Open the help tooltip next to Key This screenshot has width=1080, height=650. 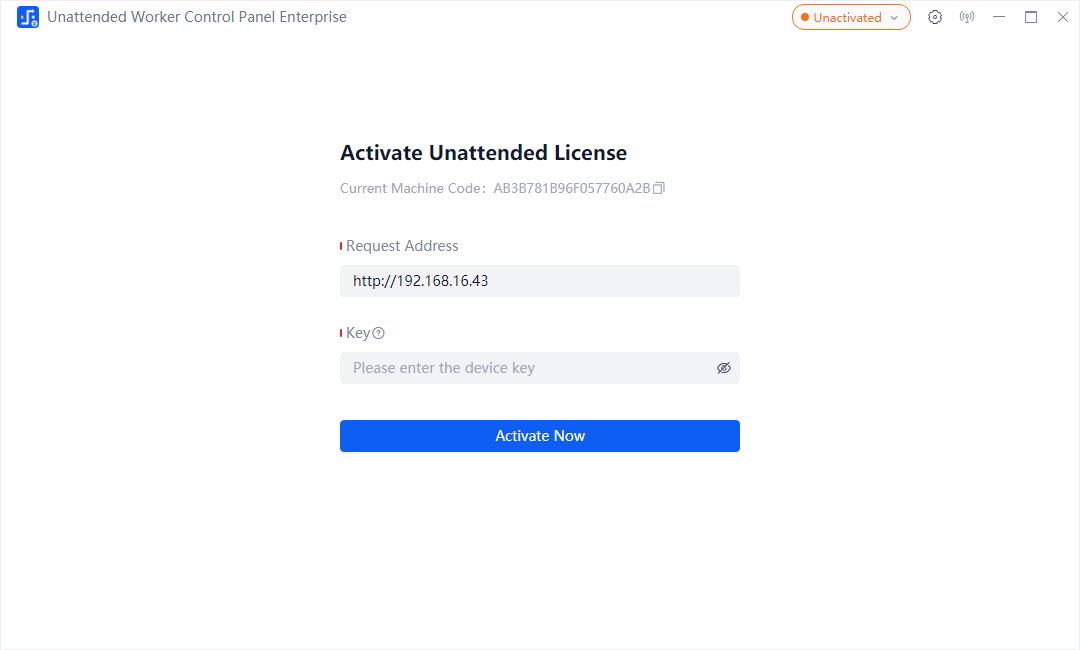pyautogui.click(x=378, y=332)
